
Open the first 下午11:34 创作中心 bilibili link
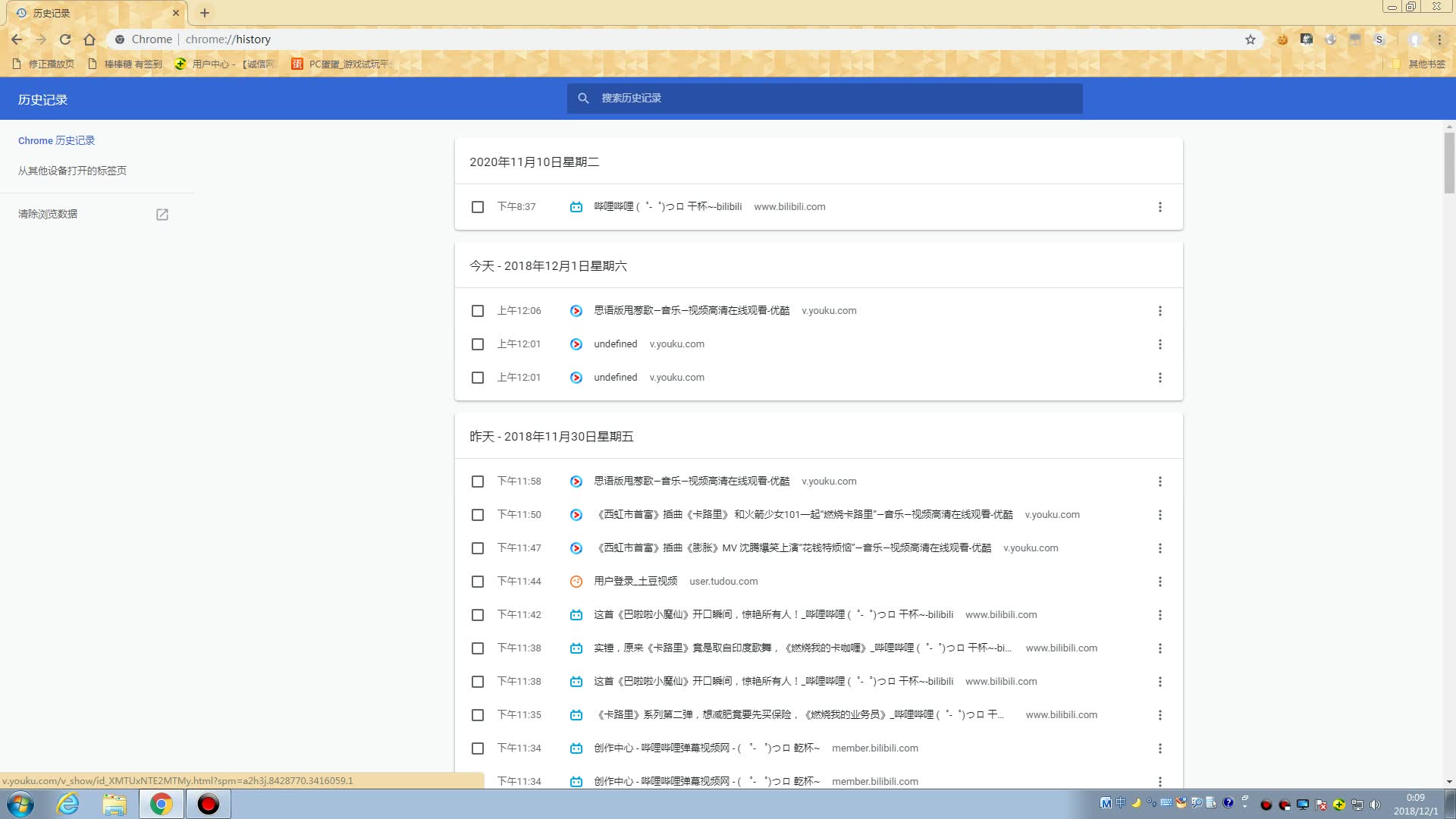pyautogui.click(x=707, y=748)
